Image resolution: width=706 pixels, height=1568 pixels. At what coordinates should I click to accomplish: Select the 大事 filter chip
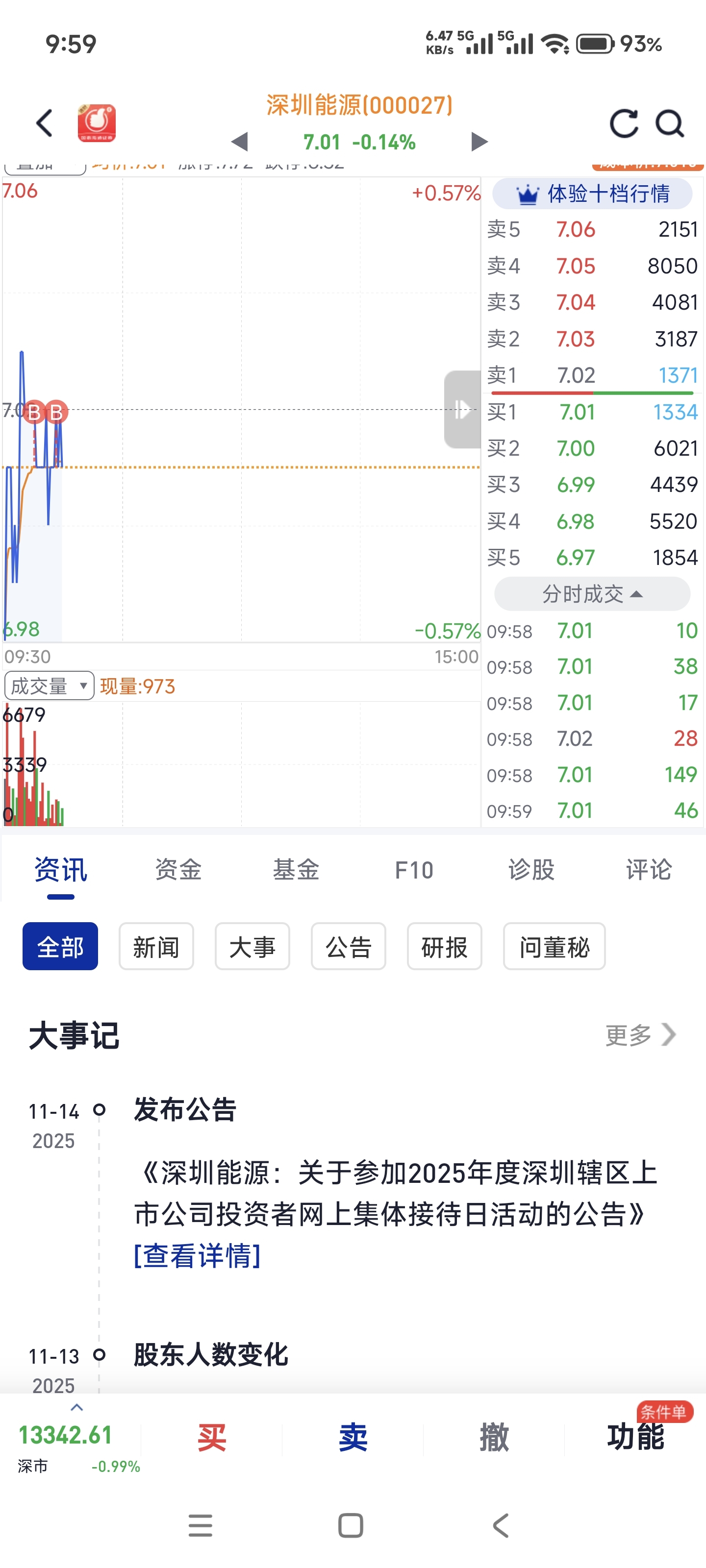tap(252, 947)
